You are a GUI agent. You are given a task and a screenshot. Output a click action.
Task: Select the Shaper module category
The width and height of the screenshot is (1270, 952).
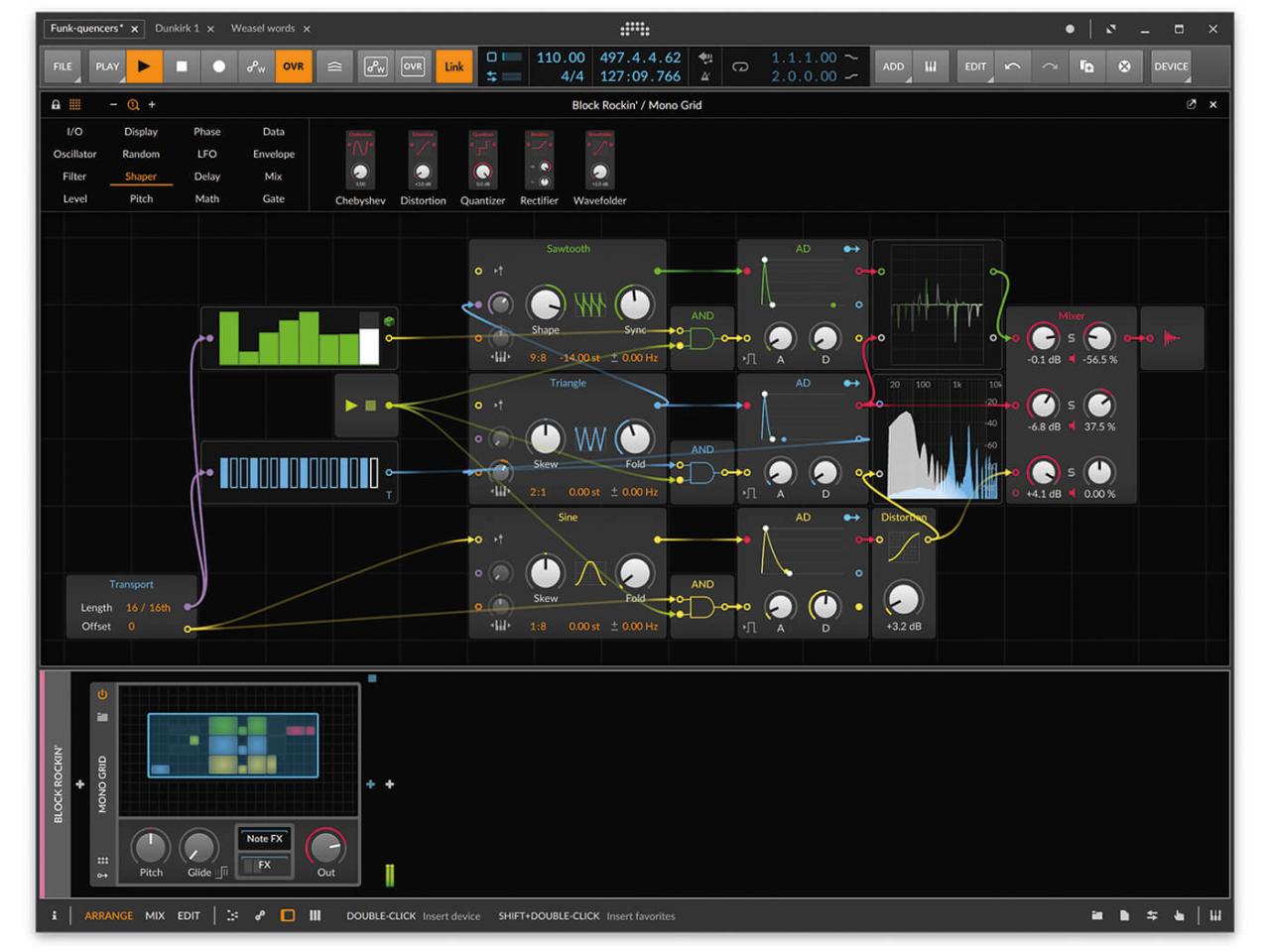pos(141,177)
